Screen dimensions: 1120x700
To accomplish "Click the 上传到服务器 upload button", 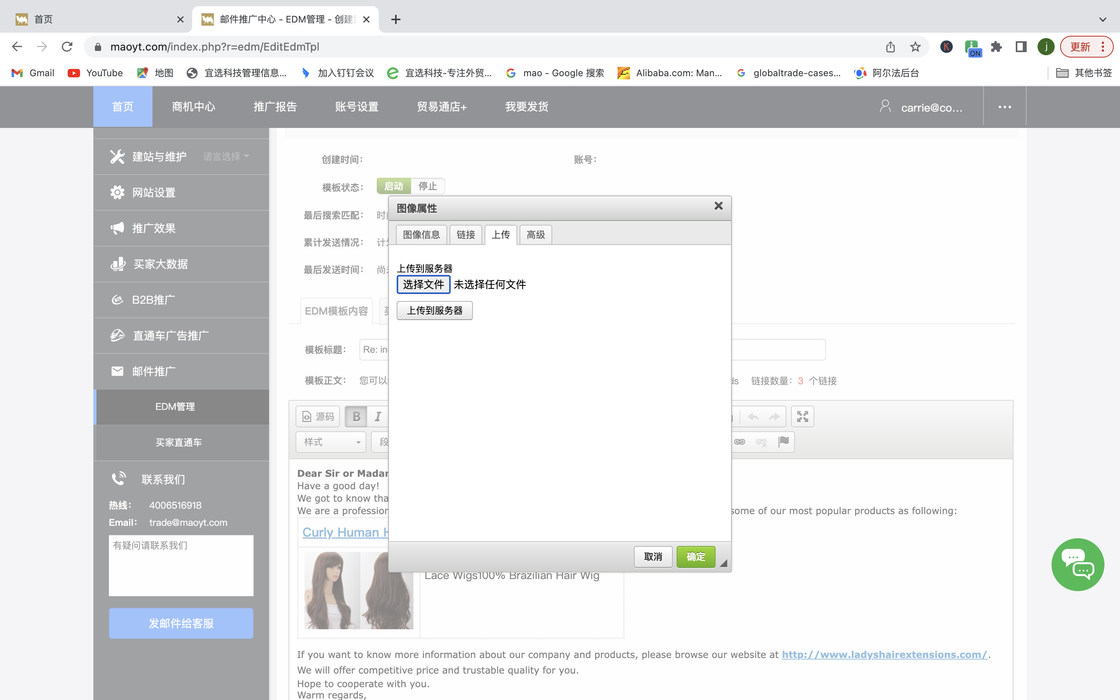I will pyautogui.click(x=434, y=311).
